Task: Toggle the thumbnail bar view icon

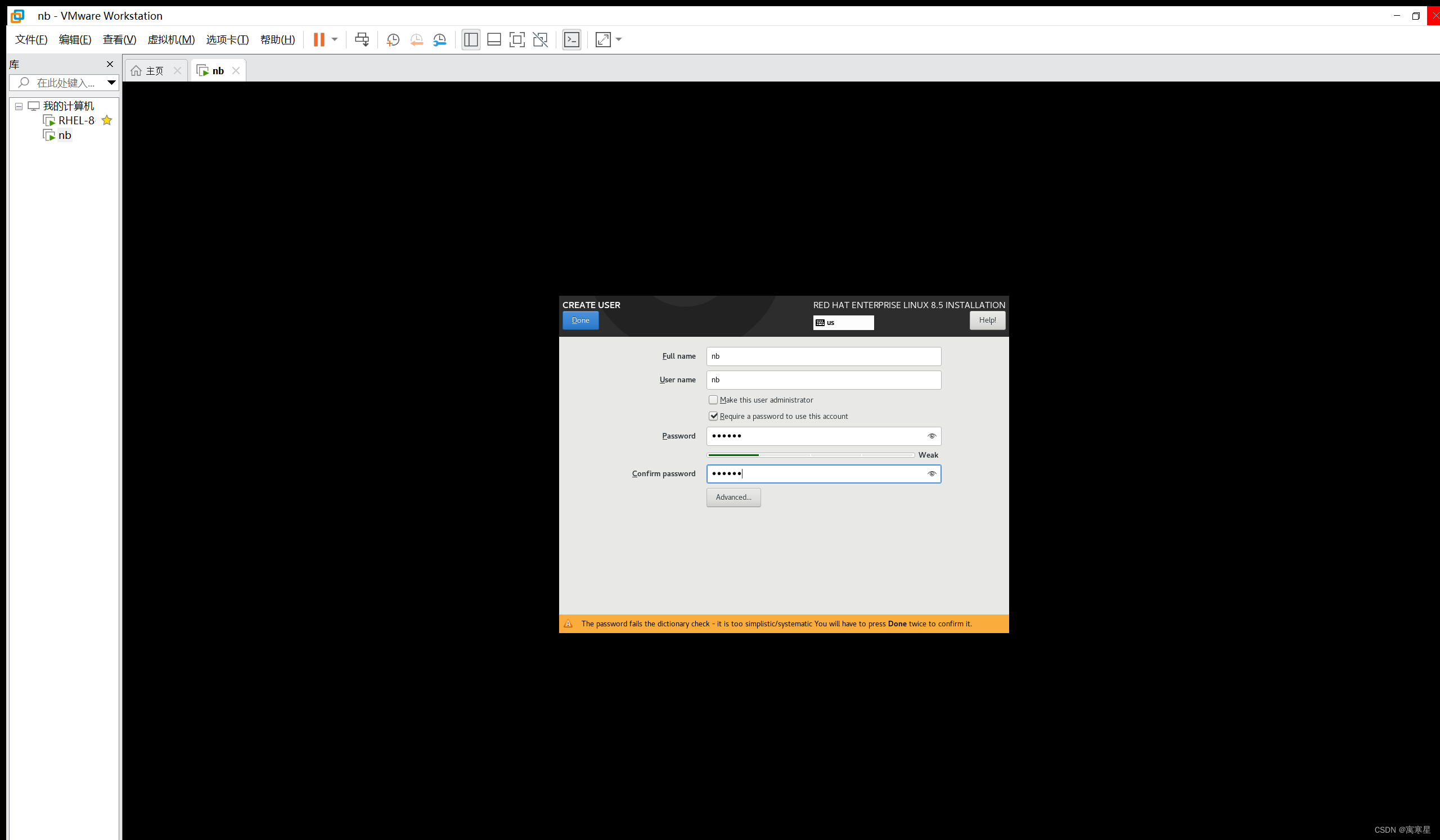Action: click(x=494, y=39)
